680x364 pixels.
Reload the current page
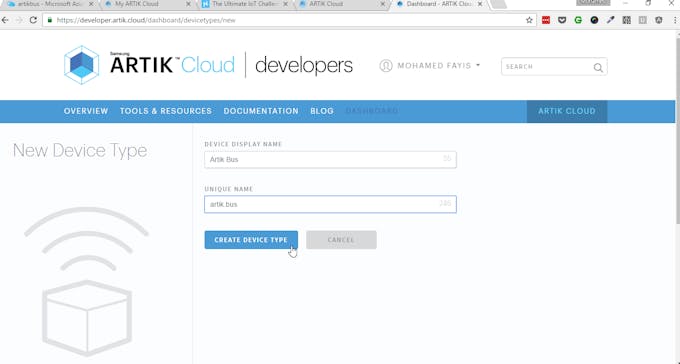tap(33, 20)
